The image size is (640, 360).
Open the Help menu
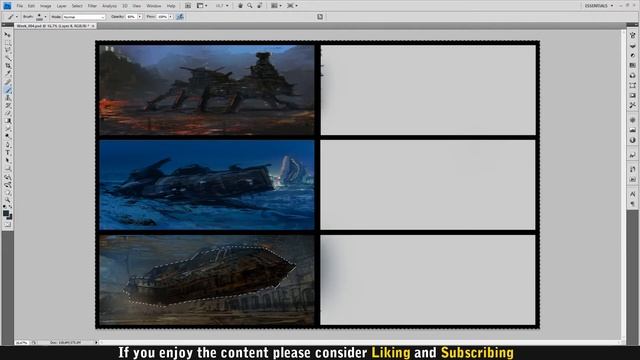171,6
